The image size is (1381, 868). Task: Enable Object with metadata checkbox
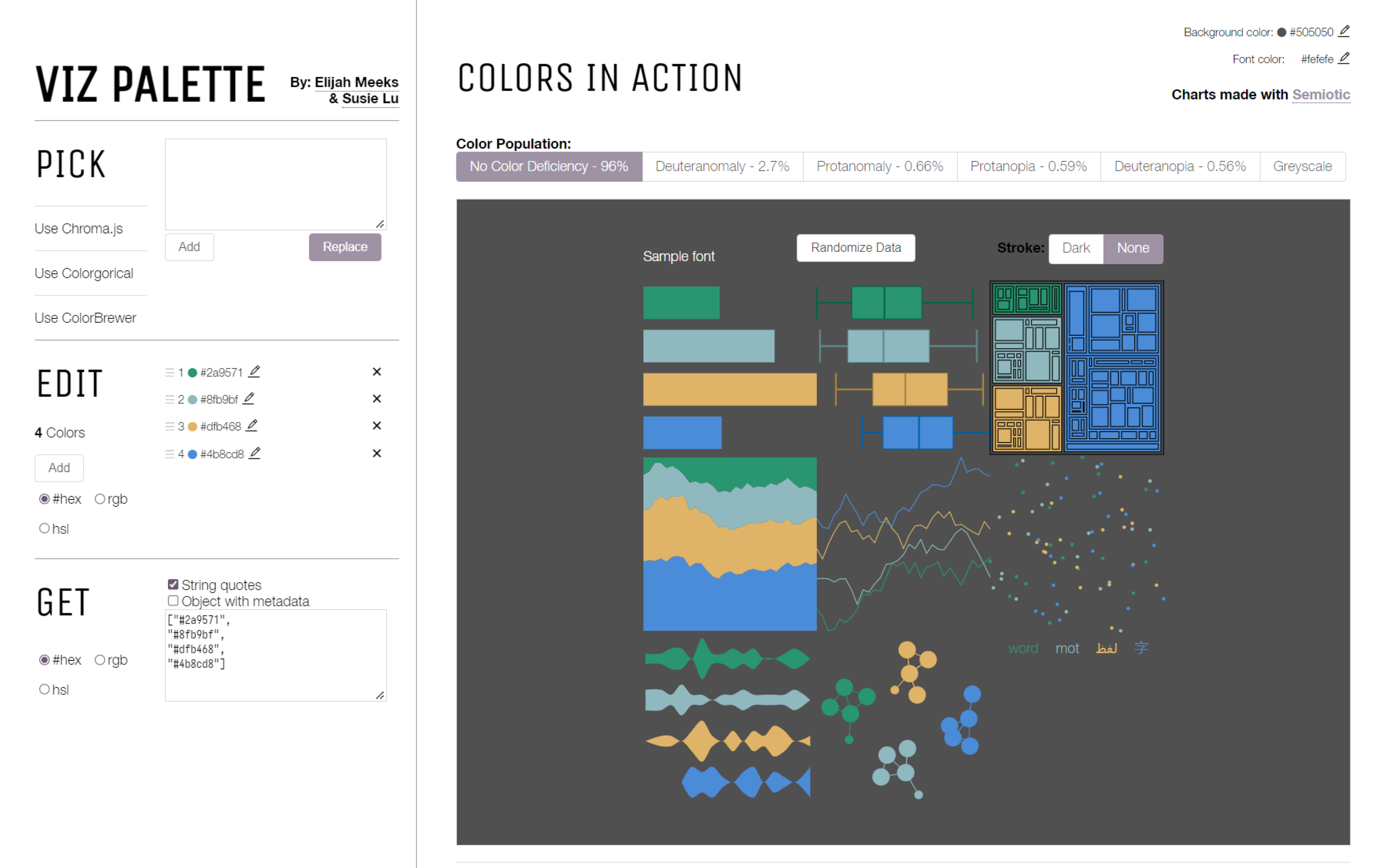pos(173,601)
